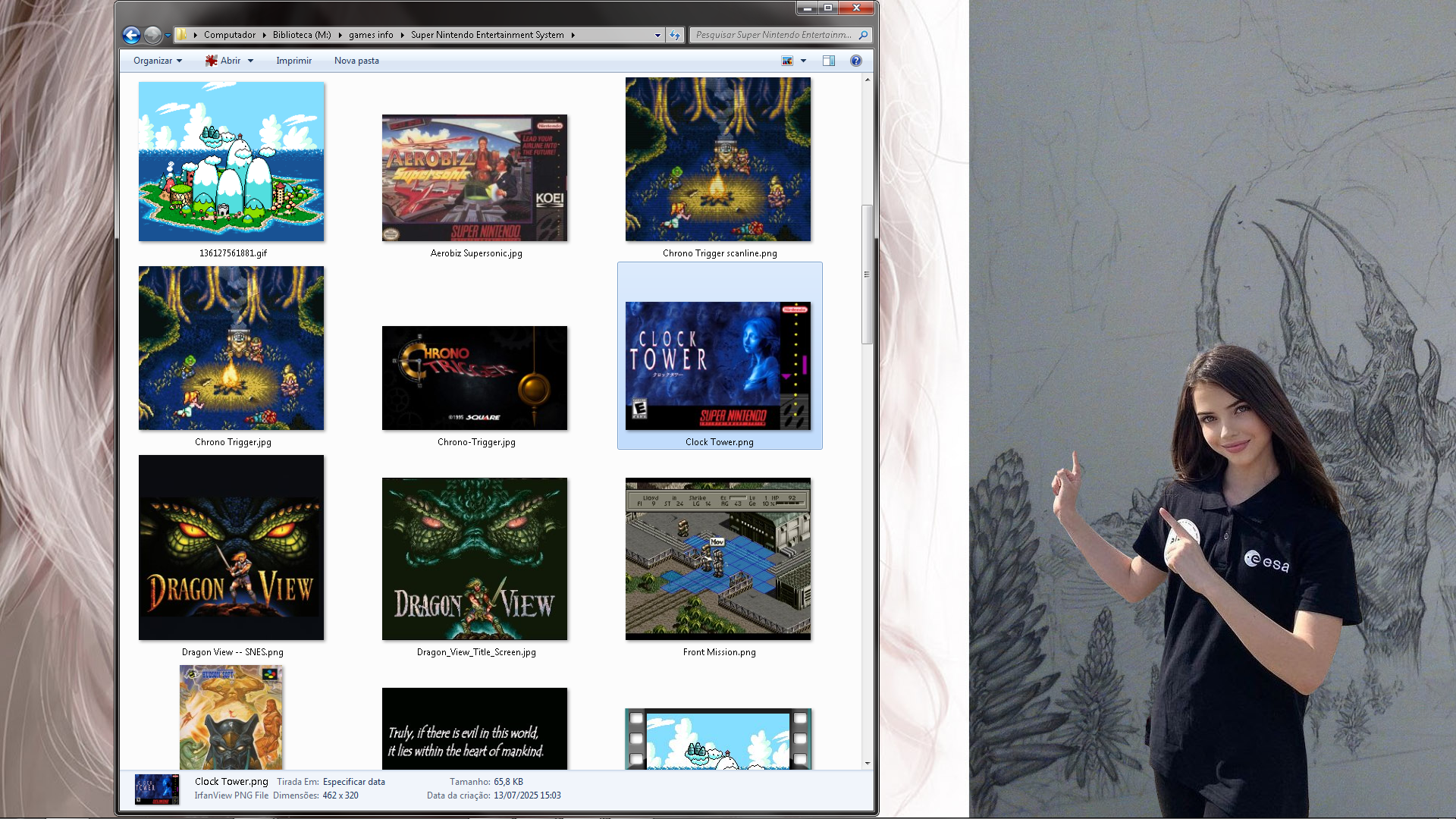Image resolution: width=1456 pixels, height=819 pixels.
Task: Select games info breadcrumb segment
Action: (371, 35)
